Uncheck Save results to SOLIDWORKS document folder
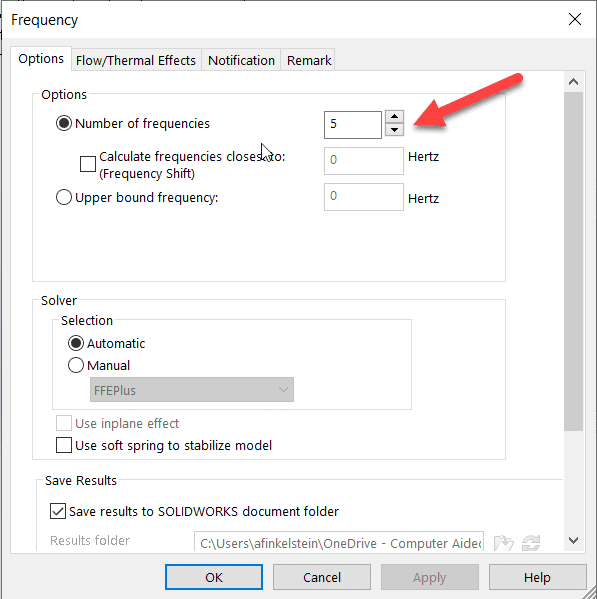Screen dimensions: 597x599 pos(58,511)
